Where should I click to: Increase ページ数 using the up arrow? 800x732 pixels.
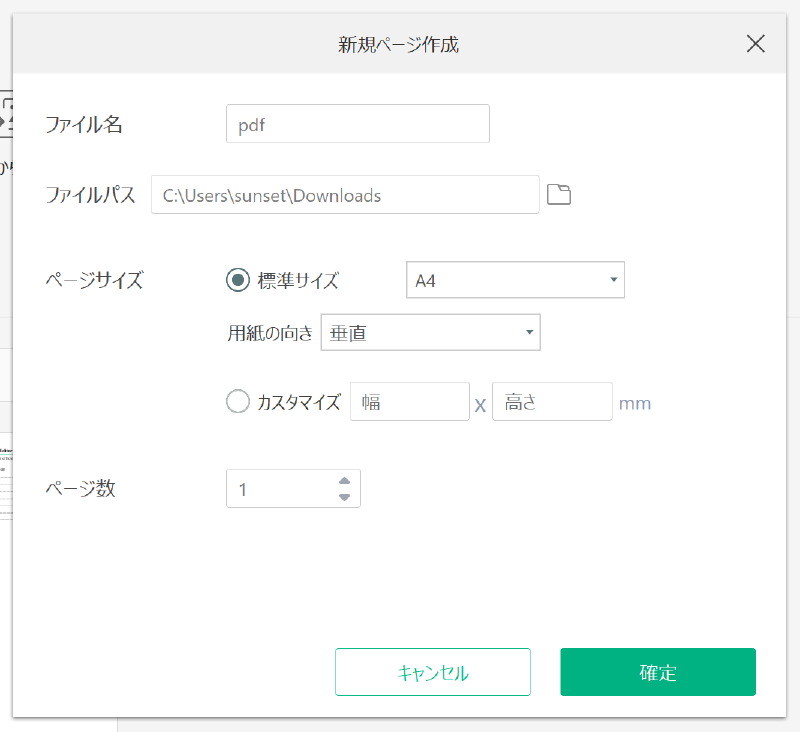pos(345,482)
